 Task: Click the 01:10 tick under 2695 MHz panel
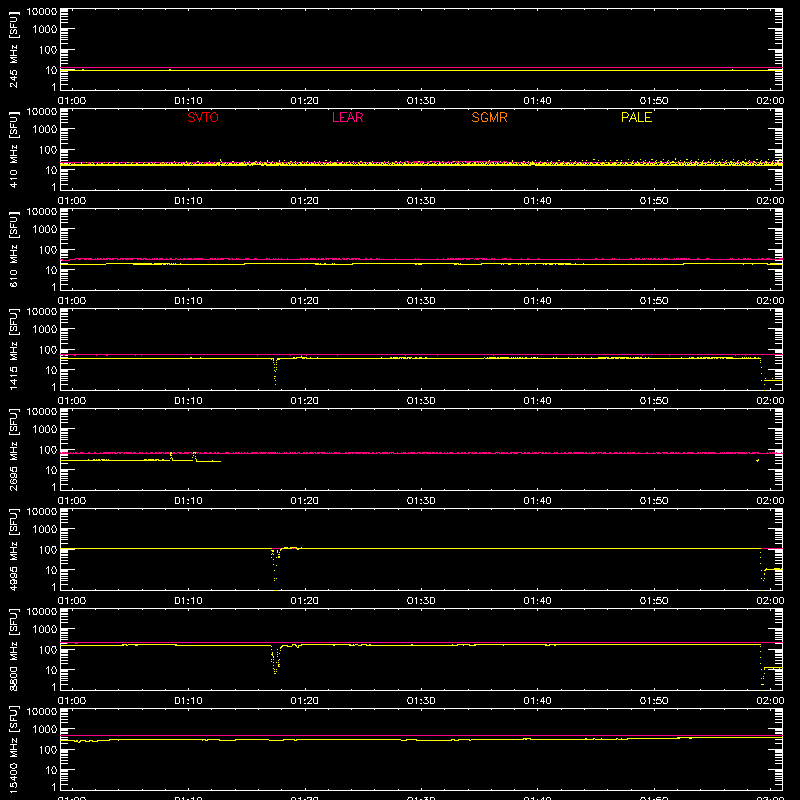(x=188, y=501)
